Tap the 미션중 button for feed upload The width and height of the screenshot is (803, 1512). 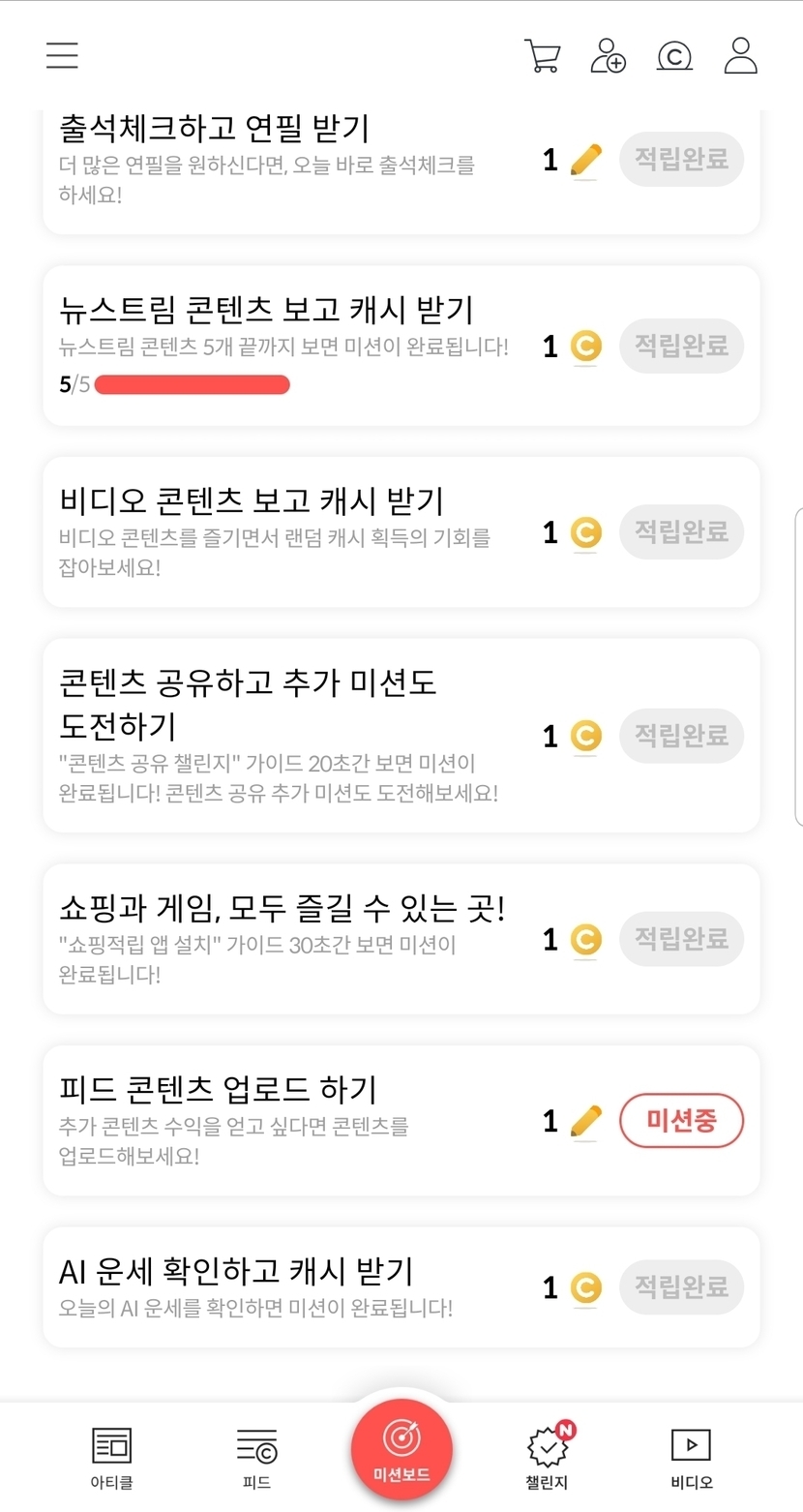tap(681, 1121)
